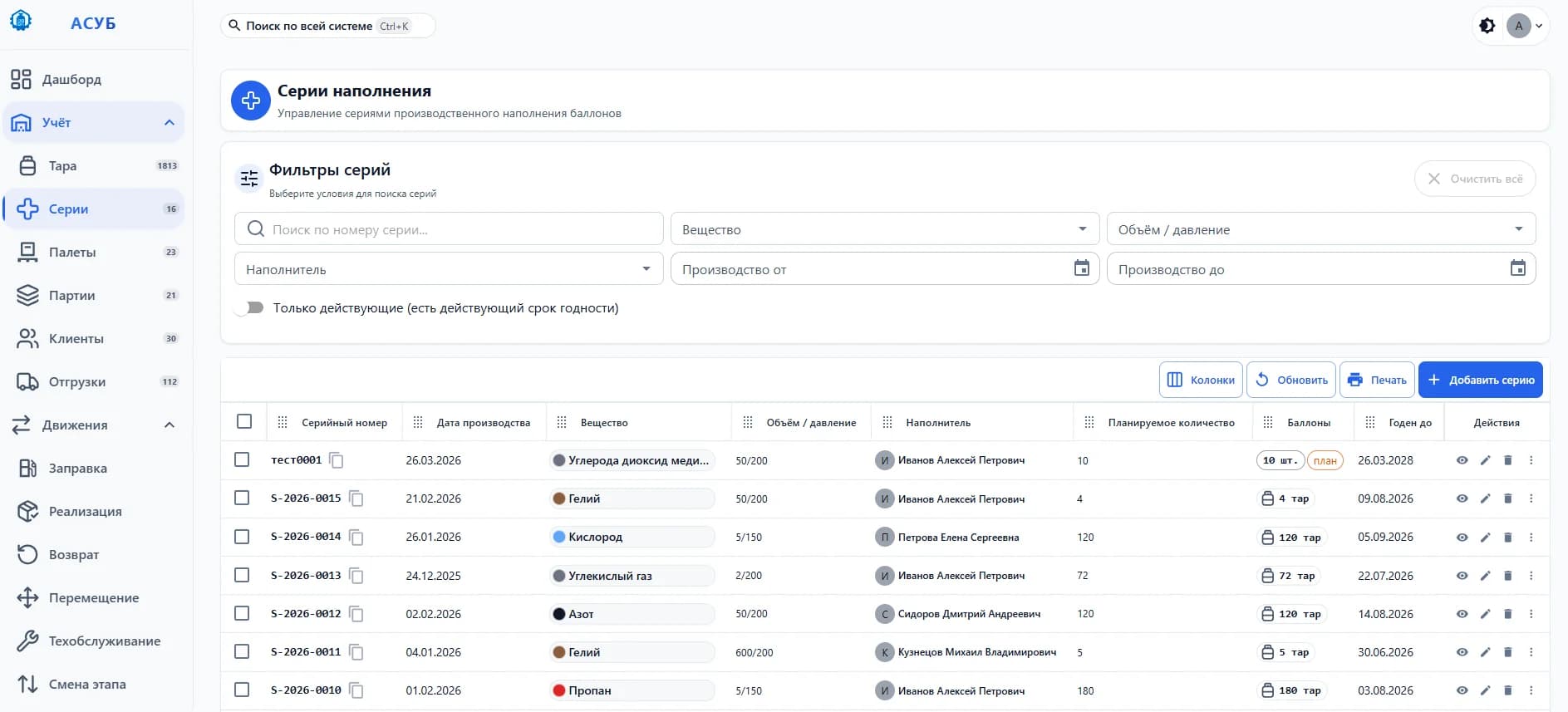Enable Только действующие switch
Screen dimensions: 1568x712
pos(249,308)
